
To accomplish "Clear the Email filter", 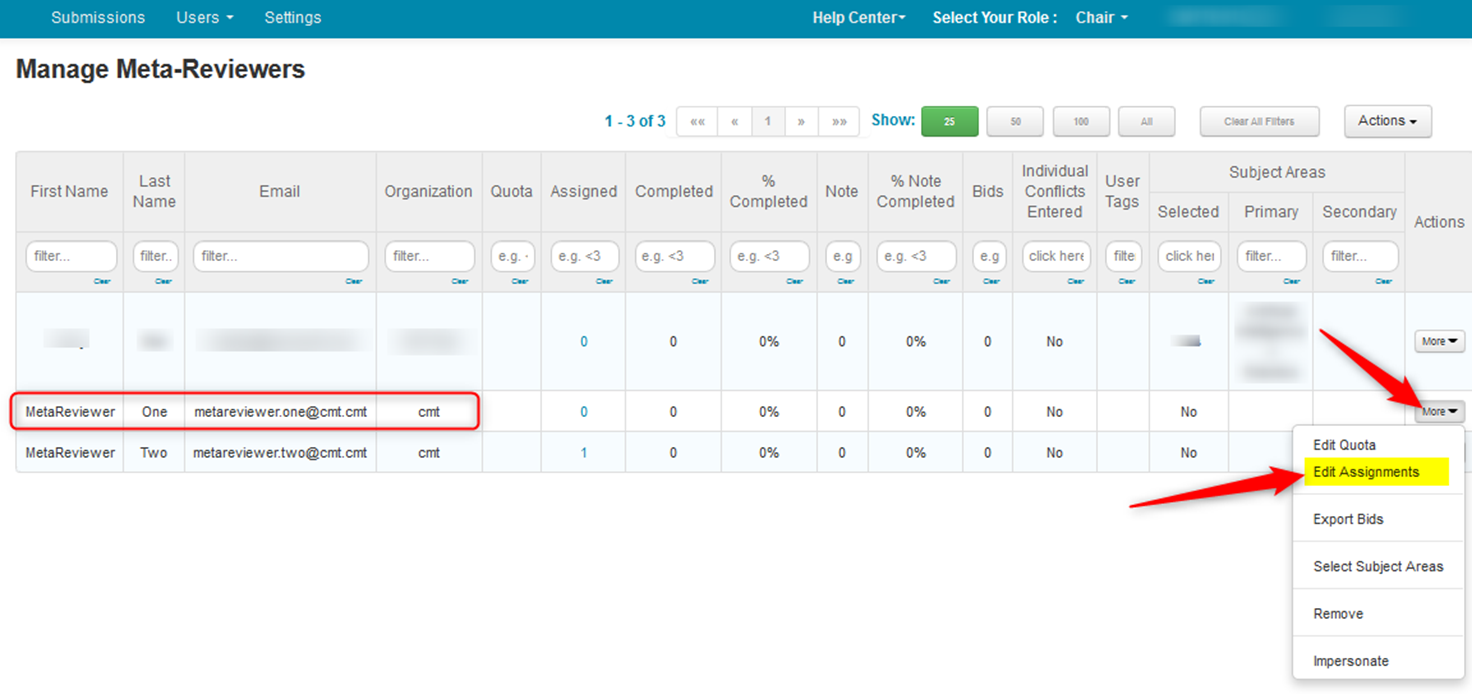I will click(x=353, y=281).
